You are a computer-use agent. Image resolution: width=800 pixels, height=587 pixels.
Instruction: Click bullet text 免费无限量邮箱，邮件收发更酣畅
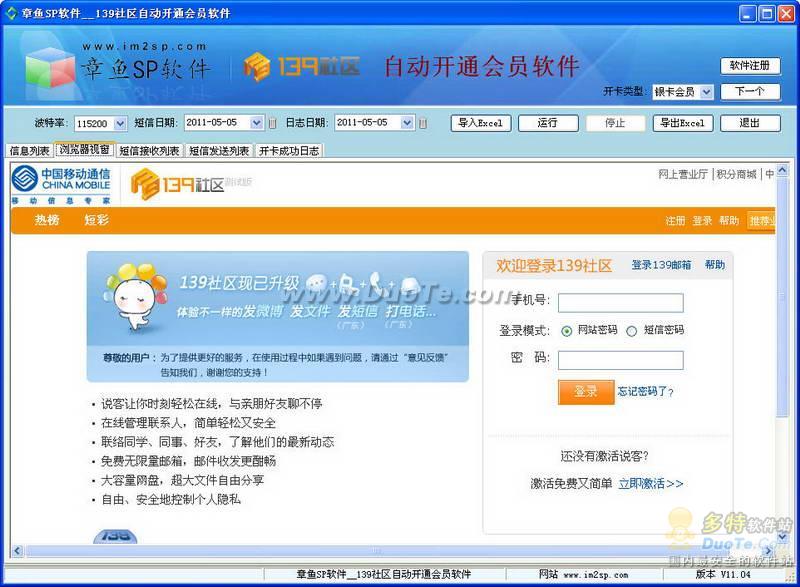[188, 461]
